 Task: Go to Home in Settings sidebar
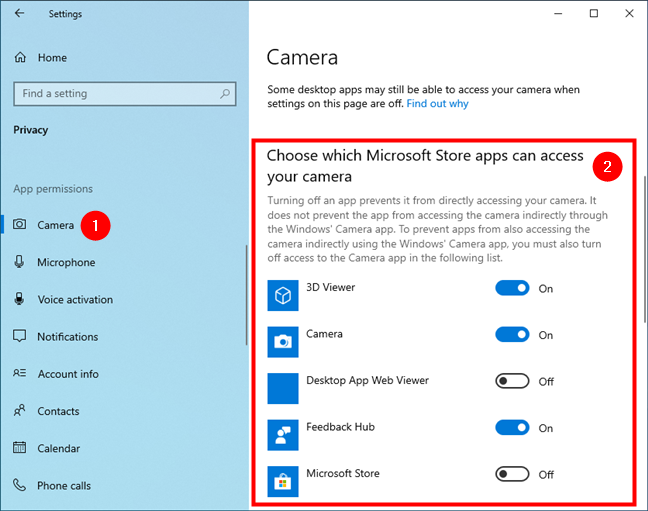click(x=52, y=57)
